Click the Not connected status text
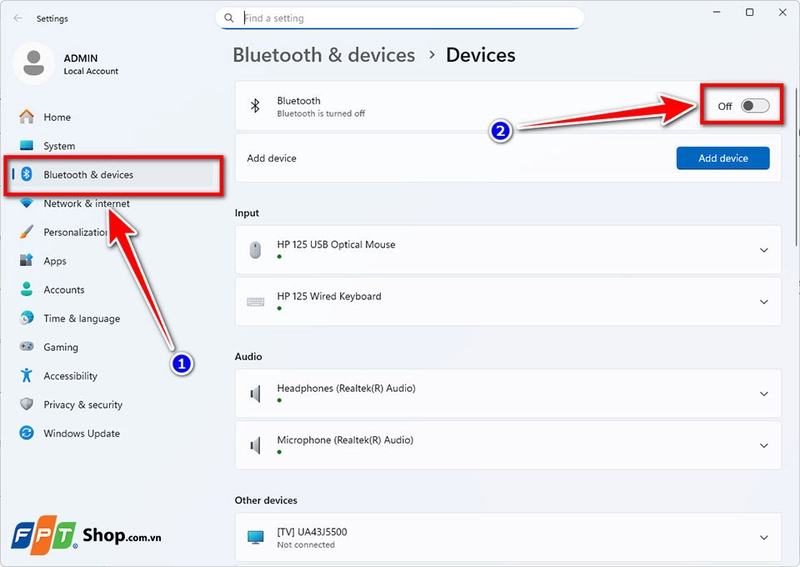The width and height of the screenshot is (800, 567). pos(306,545)
